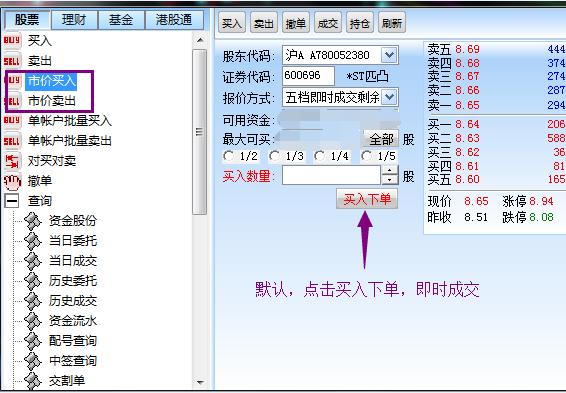Click the 买一 price 8.64

pyautogui.click(x=467, y=125)
